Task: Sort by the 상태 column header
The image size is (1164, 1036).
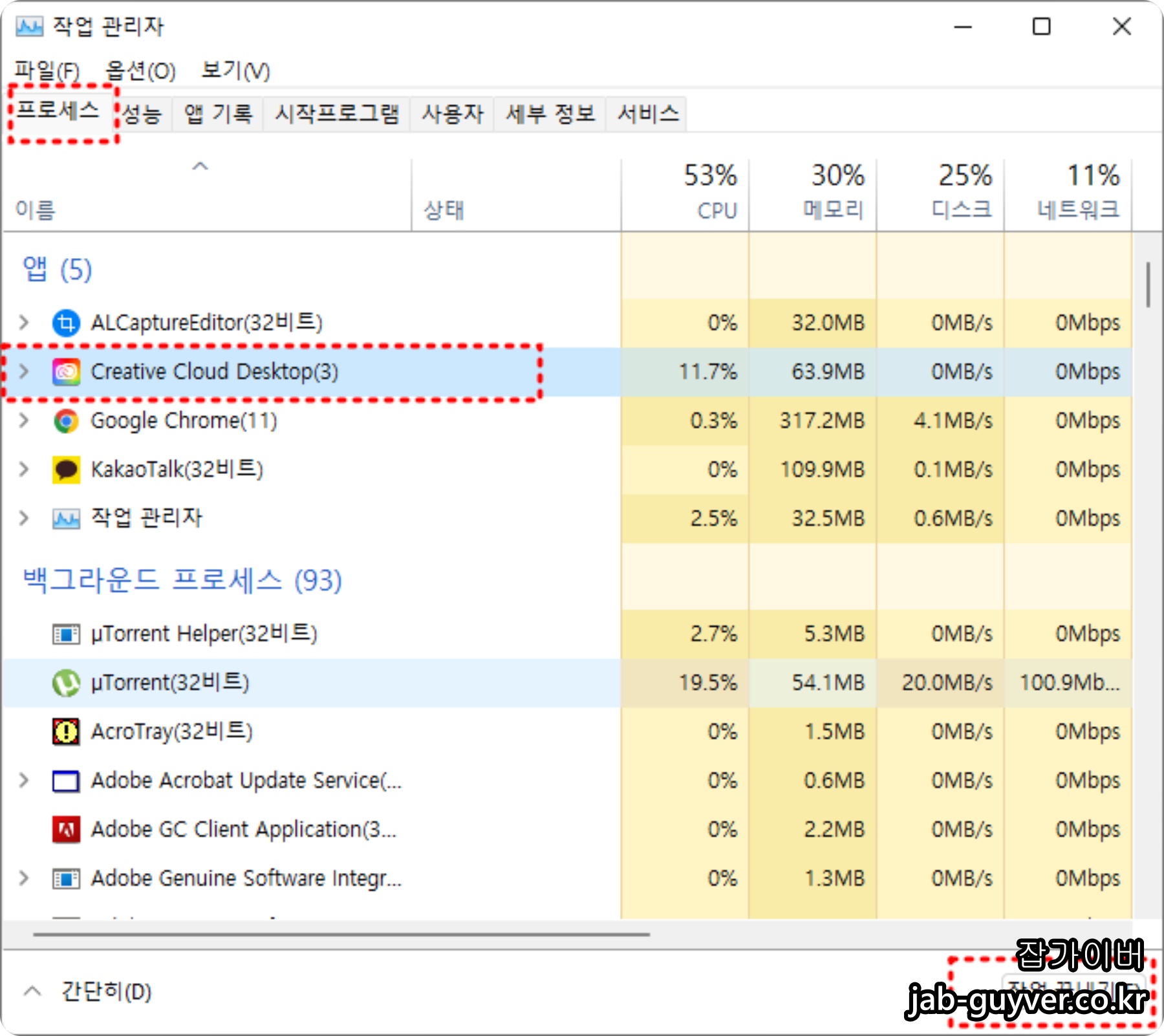Action: point(516,195)
